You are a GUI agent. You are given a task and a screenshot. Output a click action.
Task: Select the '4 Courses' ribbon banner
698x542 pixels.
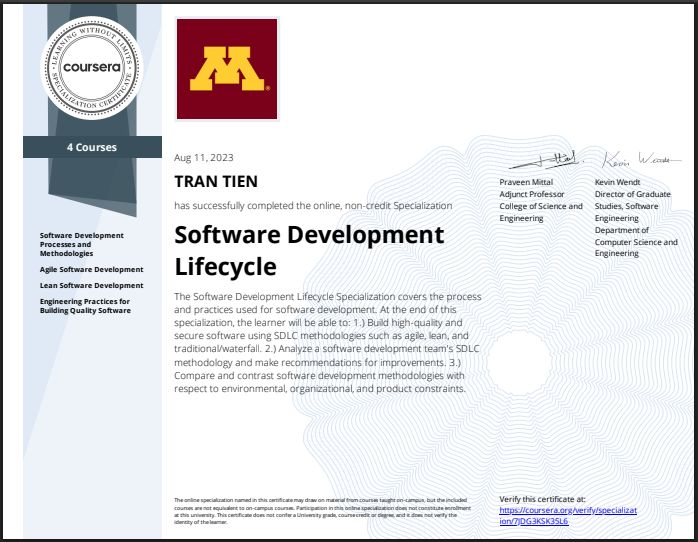pyautogui.click(x=92, y=147)
